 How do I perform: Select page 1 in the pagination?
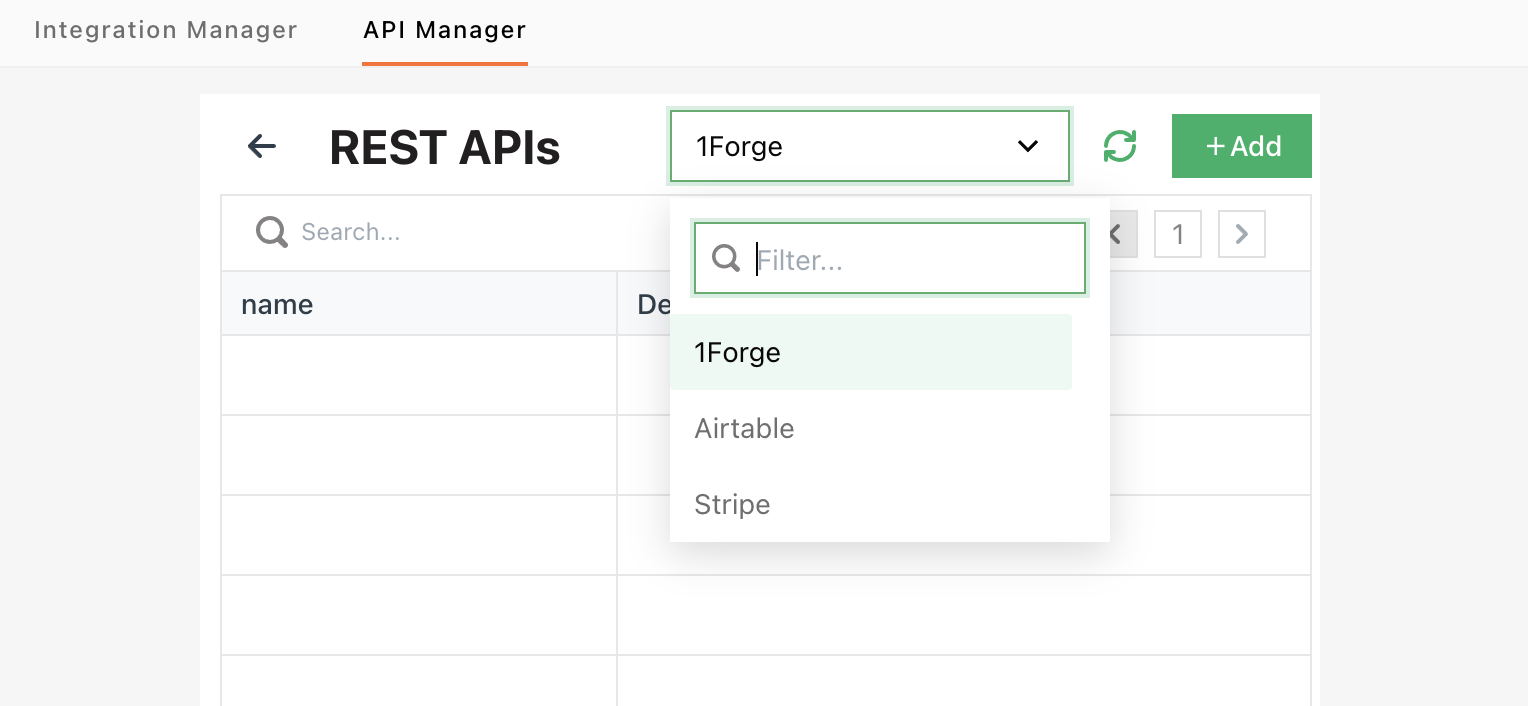1178,233
